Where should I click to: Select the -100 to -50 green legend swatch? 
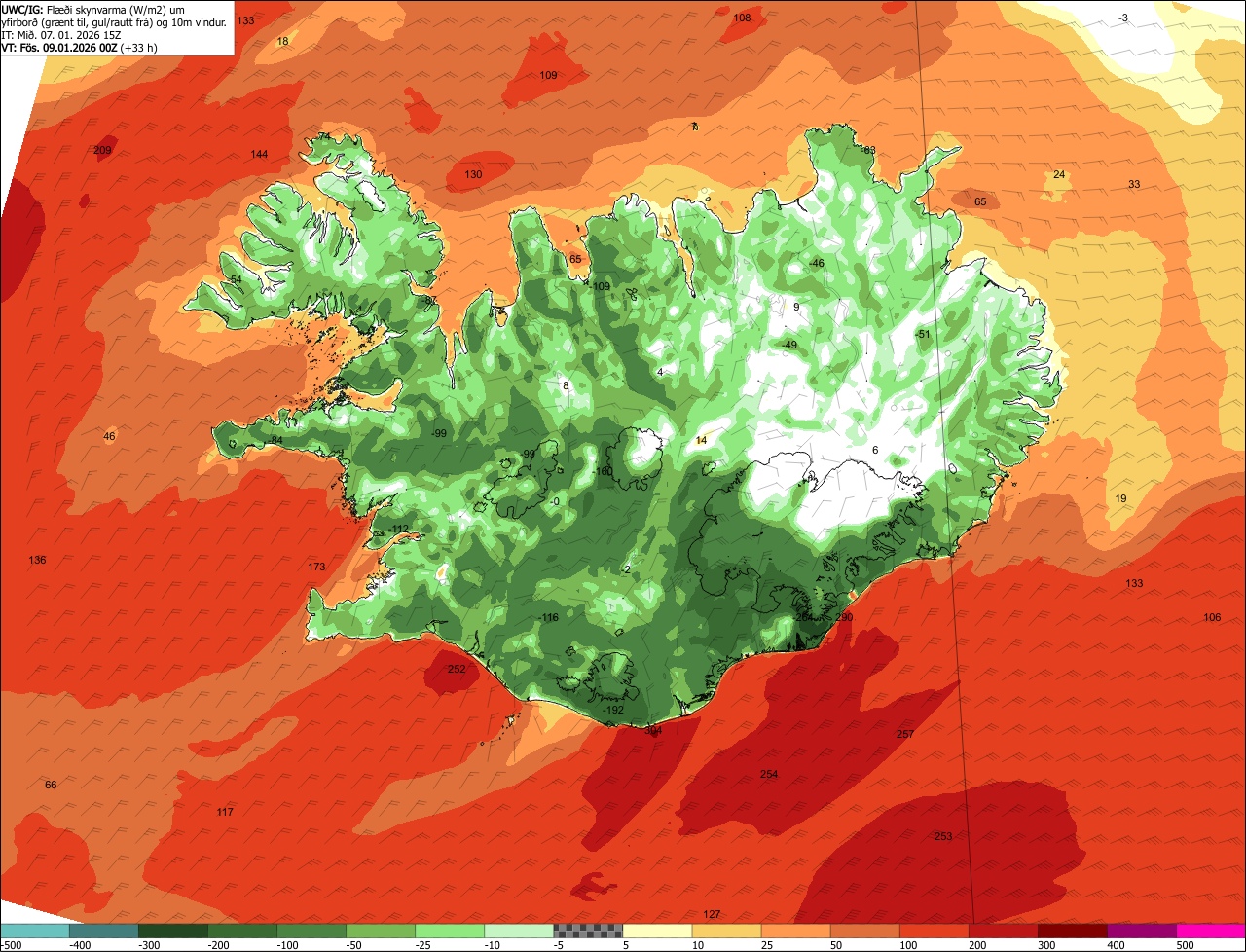311,930
